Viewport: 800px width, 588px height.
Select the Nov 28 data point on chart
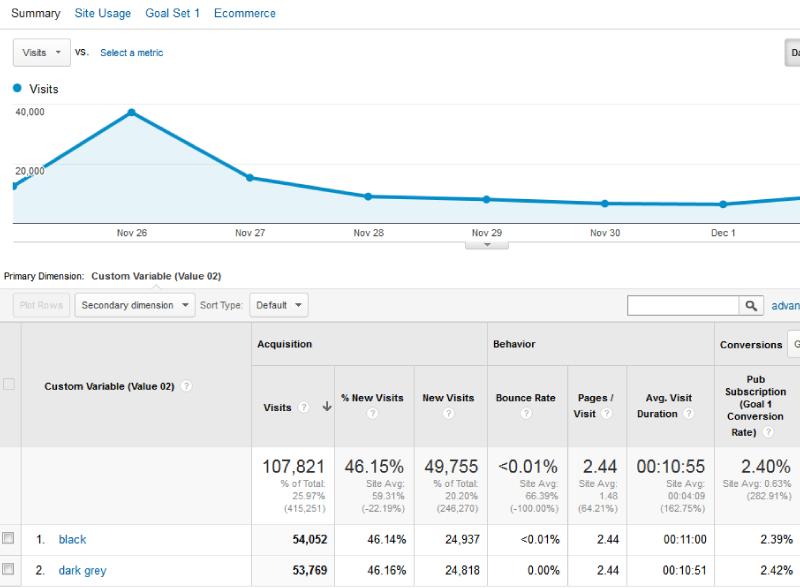click(368, 197)
